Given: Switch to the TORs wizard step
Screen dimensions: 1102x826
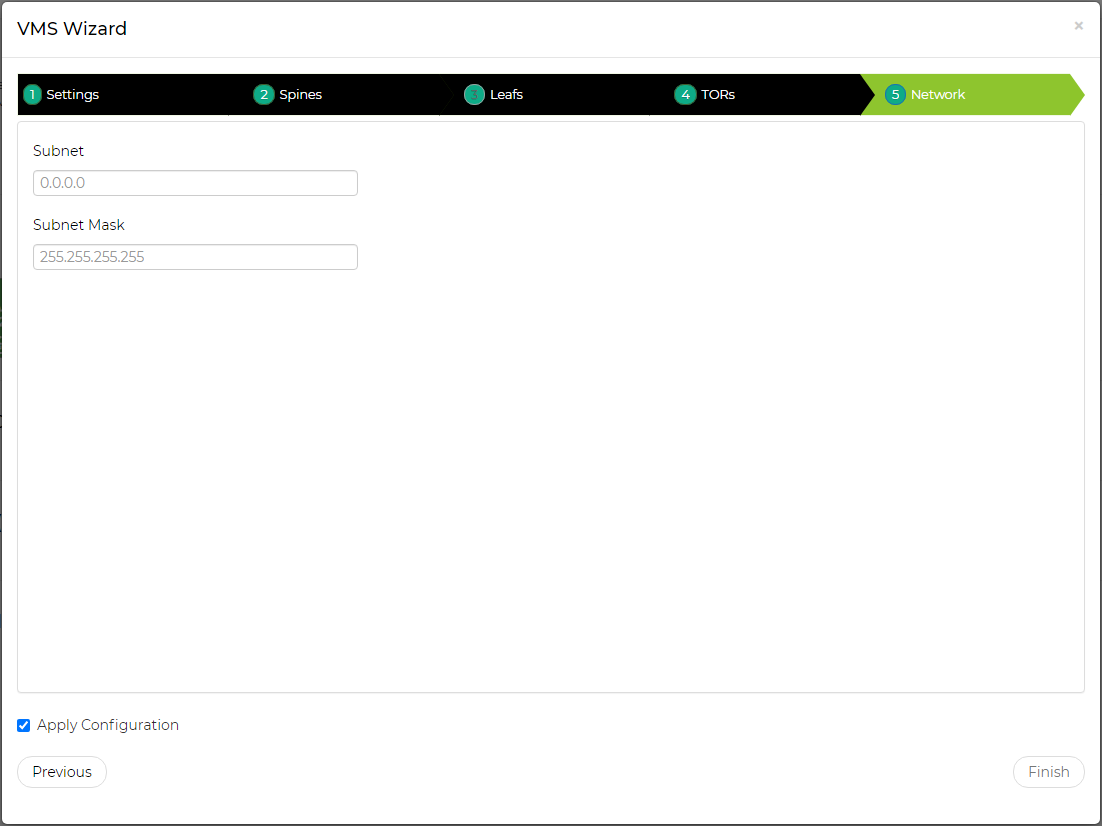Looking at the screenshot, I should (718, 95).
